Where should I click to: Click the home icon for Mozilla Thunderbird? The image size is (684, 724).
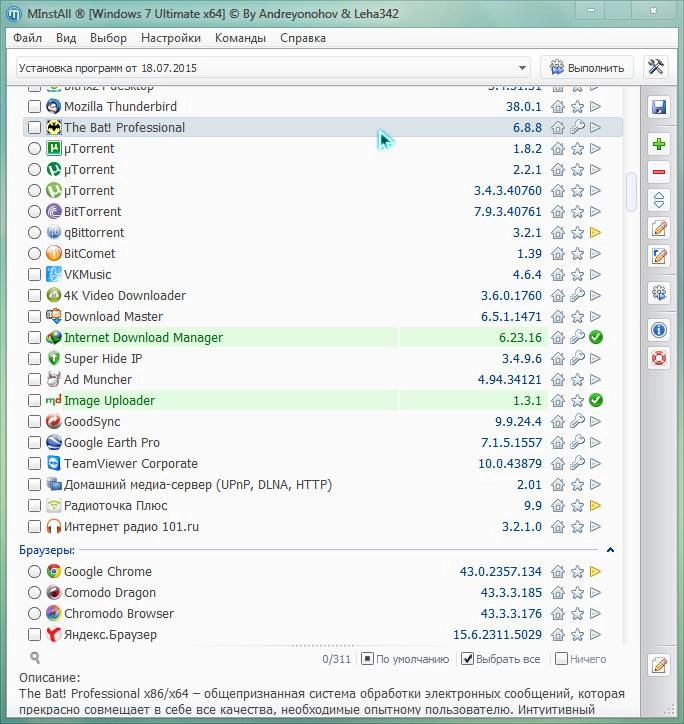click(x=558, y=107)
